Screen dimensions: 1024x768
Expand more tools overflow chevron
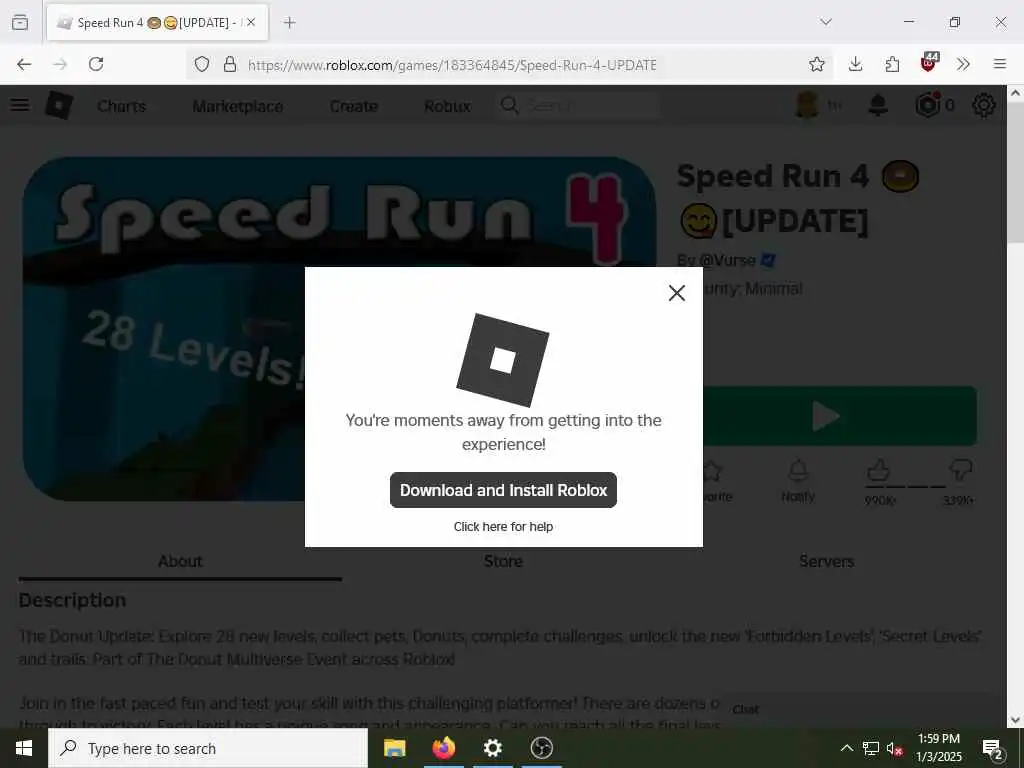tap(963, 64)
